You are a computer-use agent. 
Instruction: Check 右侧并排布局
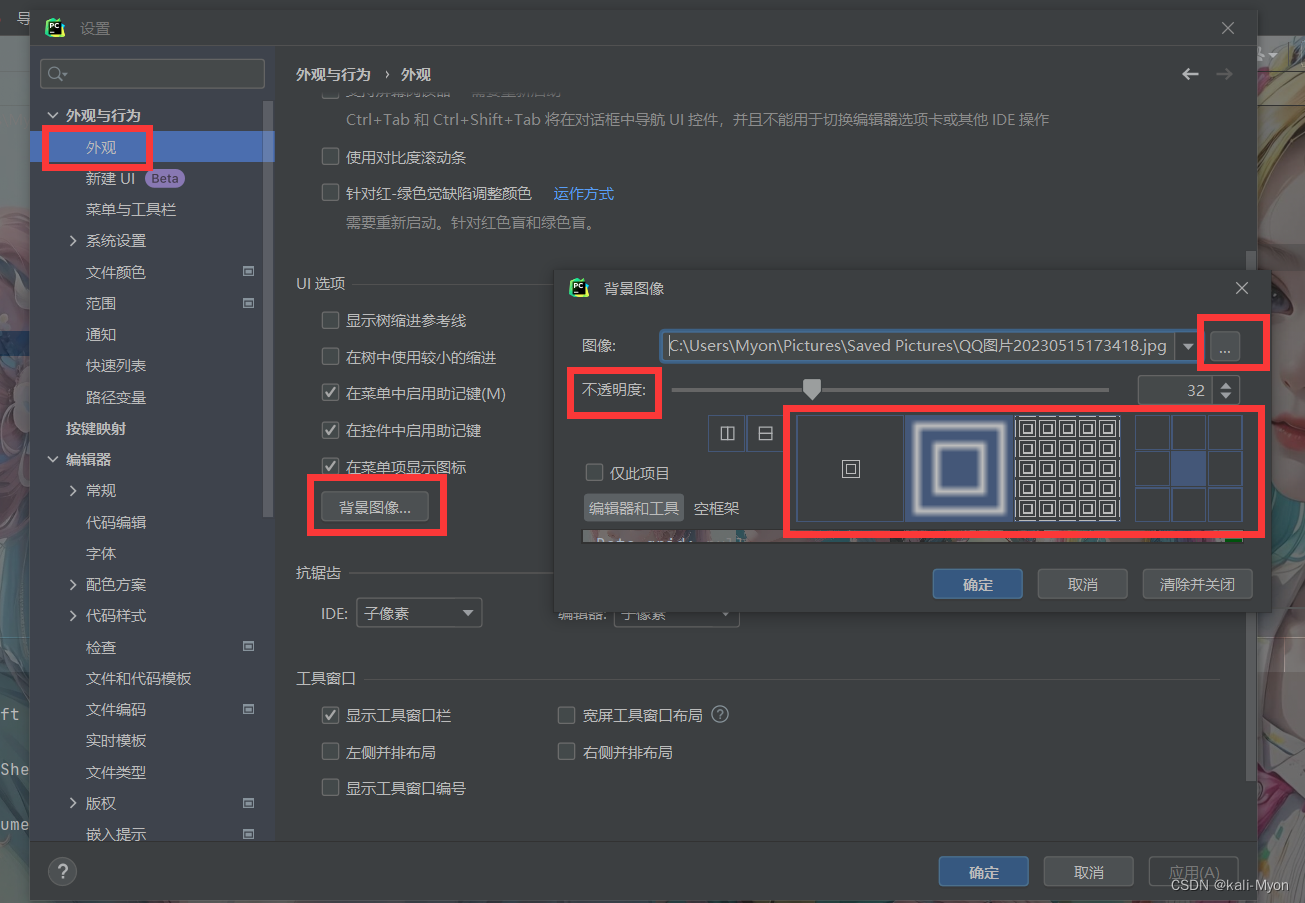pos(567,752)
